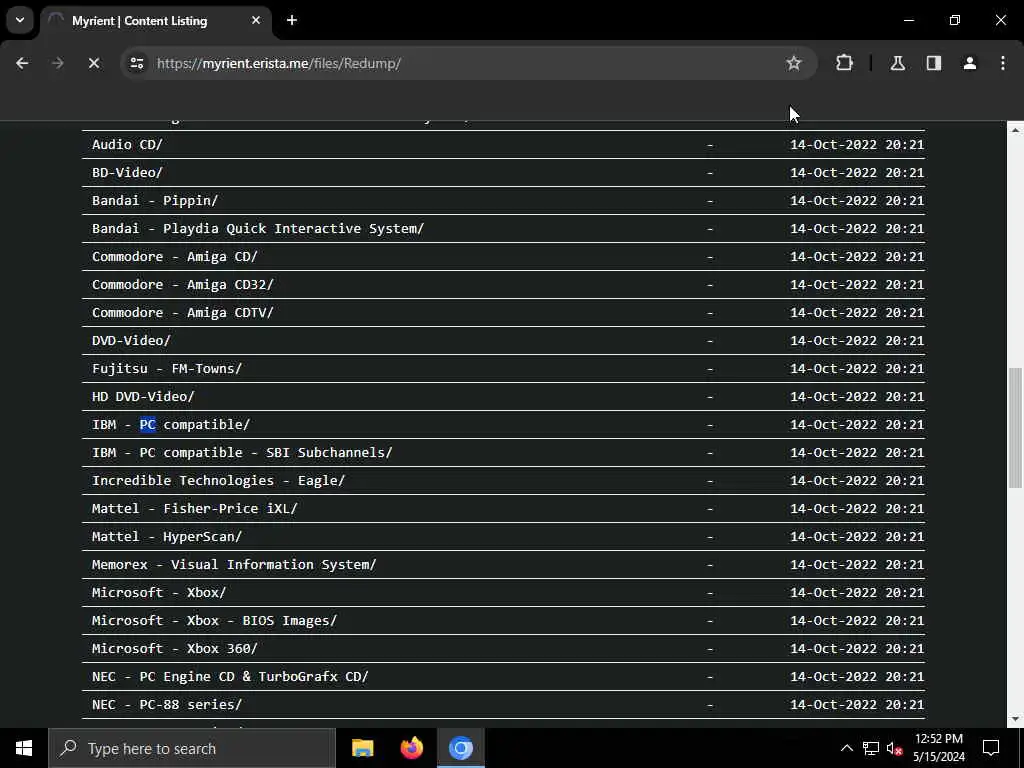
Task: Open the DVD-Video/ folder
Action: pos(131,341)
